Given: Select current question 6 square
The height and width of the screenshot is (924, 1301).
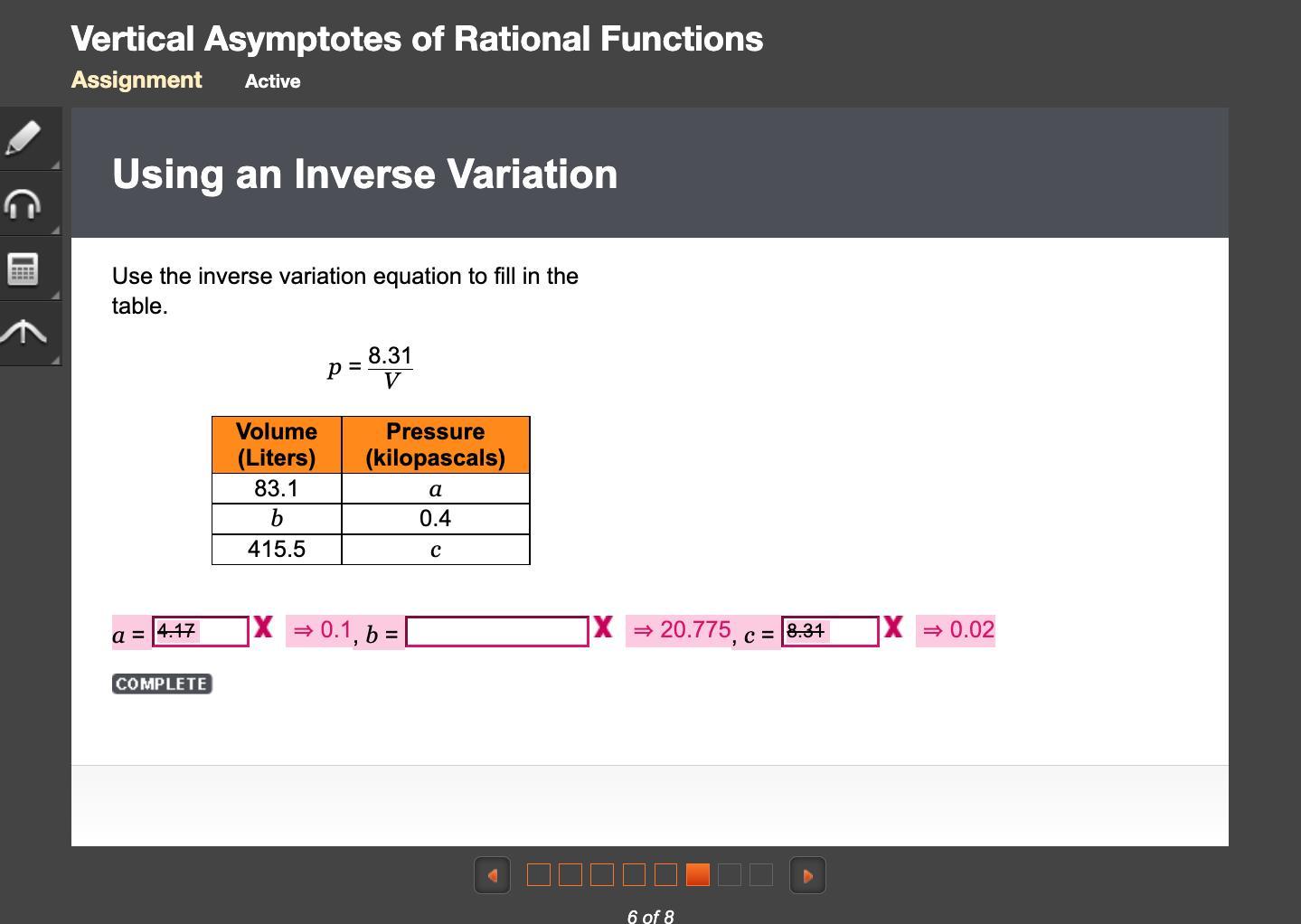Looking at the screenshot, I should (697, 874).
